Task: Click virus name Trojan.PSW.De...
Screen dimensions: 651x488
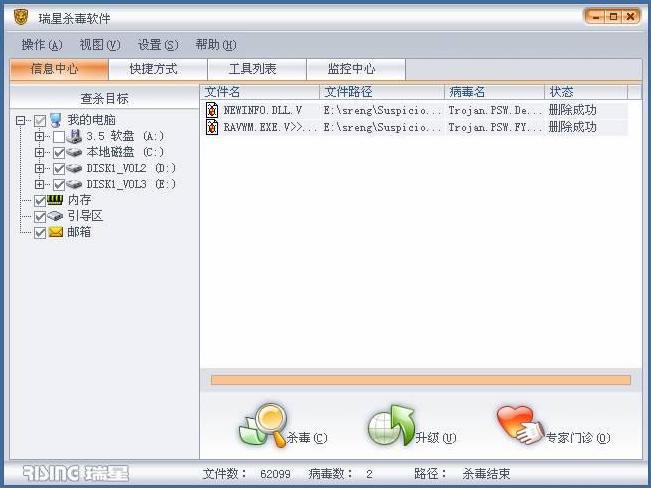Action: pos(495,110)
